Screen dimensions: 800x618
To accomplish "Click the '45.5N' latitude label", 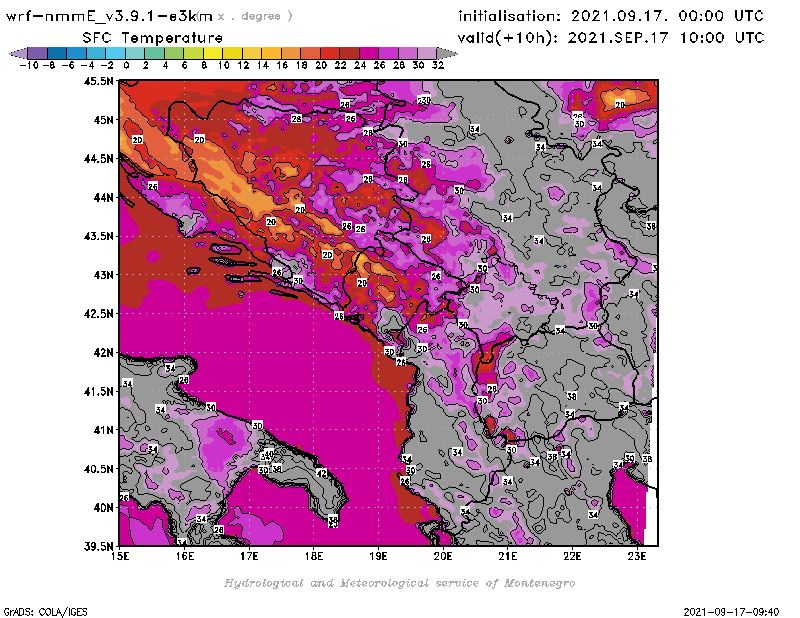I will [98, 81].
